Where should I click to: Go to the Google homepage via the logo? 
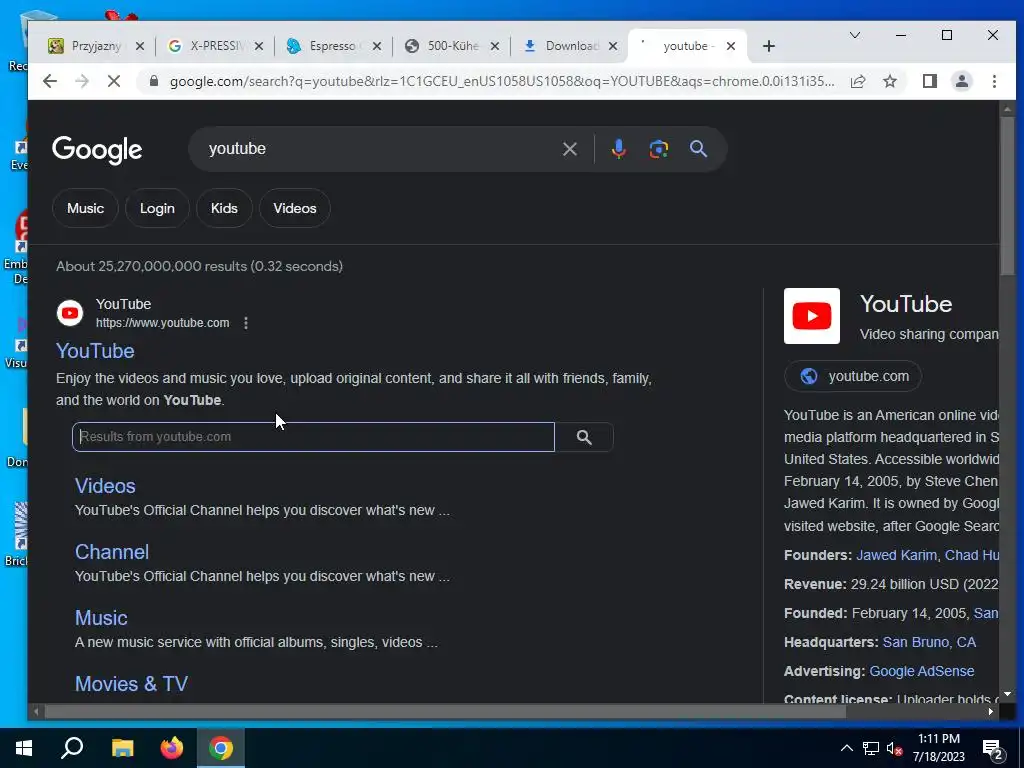pyautogui.click(x=97, y=150)
